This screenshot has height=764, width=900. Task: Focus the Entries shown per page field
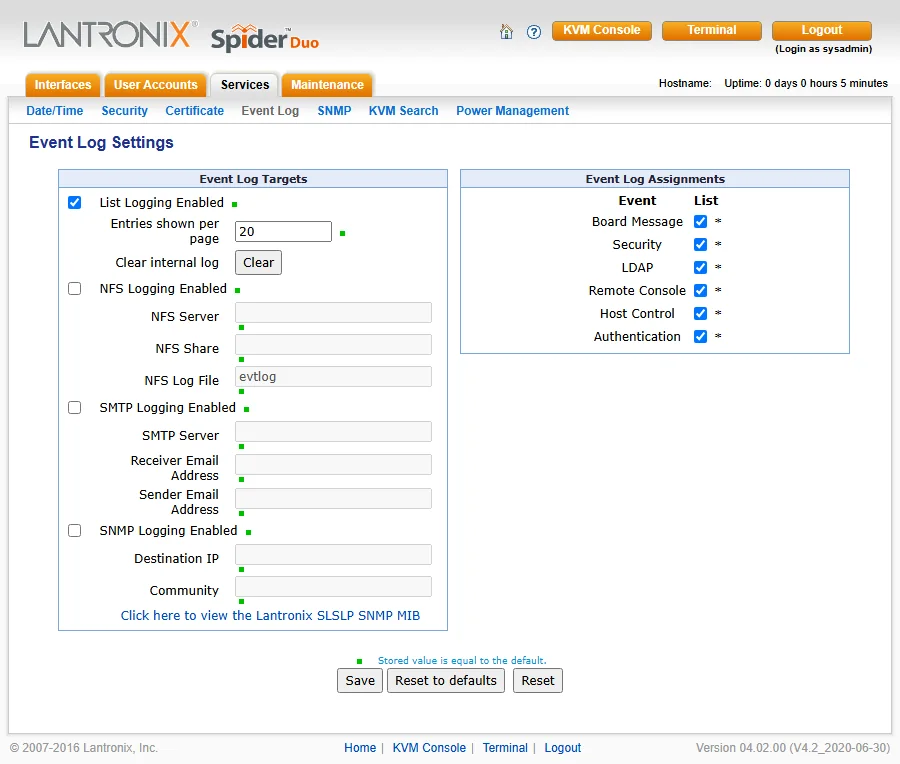point(284,231)
